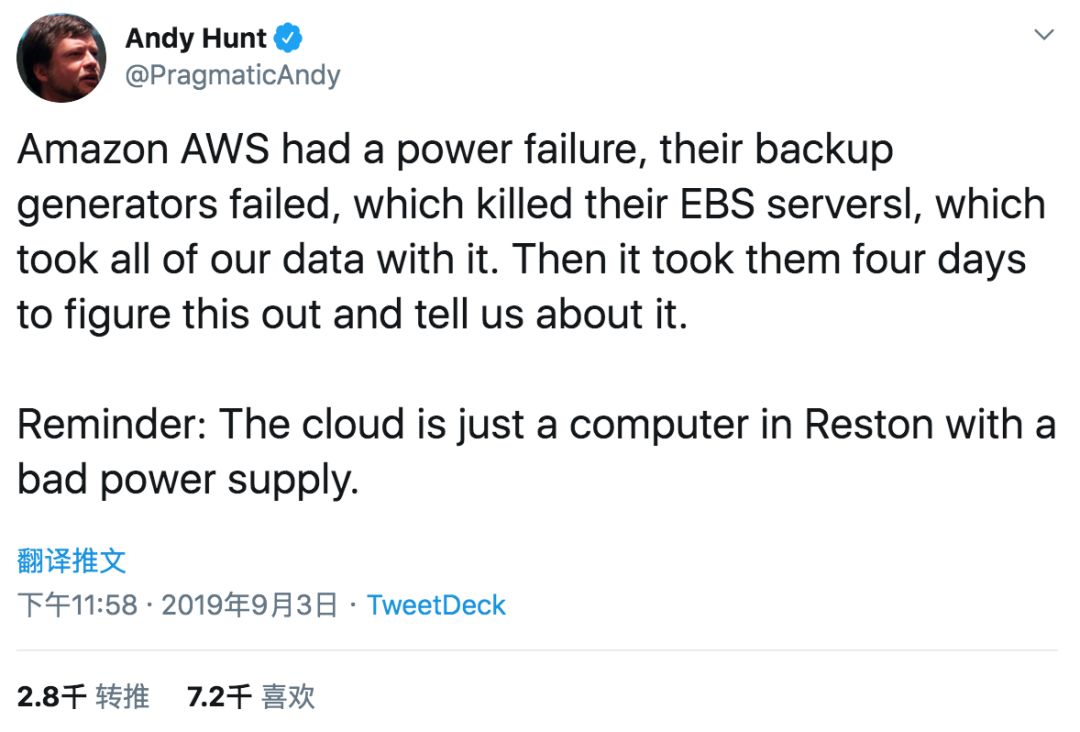Click the 'bad power supply' line
Screen dimensions: 1080x732
tap(188, 480)
